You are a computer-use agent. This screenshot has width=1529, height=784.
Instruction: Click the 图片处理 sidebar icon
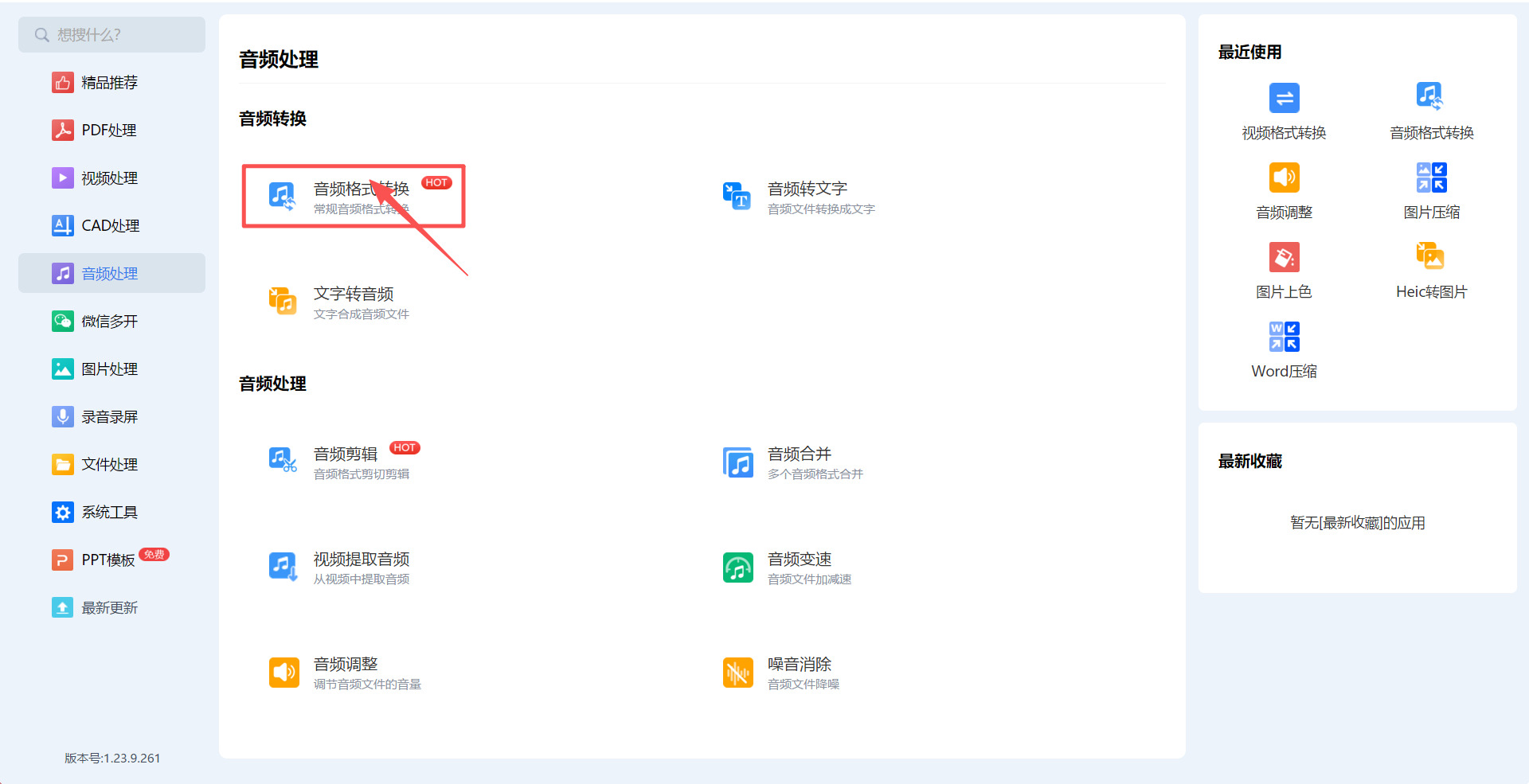click(x=63, y=369)
